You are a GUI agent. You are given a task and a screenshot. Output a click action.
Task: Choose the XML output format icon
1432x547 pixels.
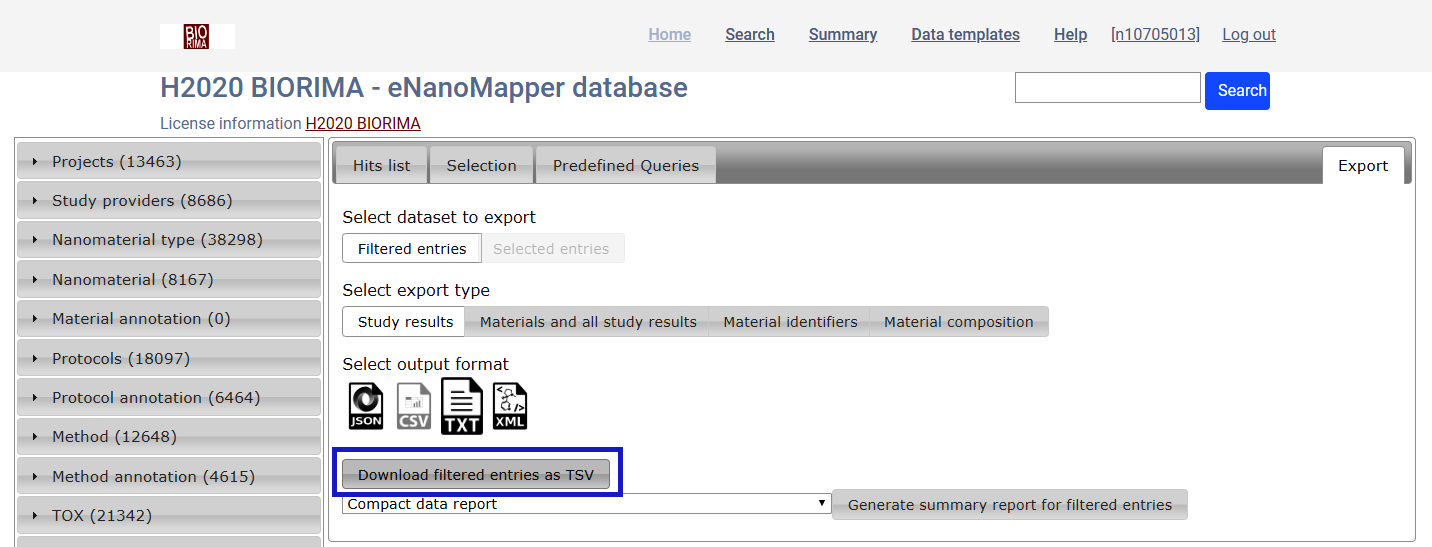(509, 406)
